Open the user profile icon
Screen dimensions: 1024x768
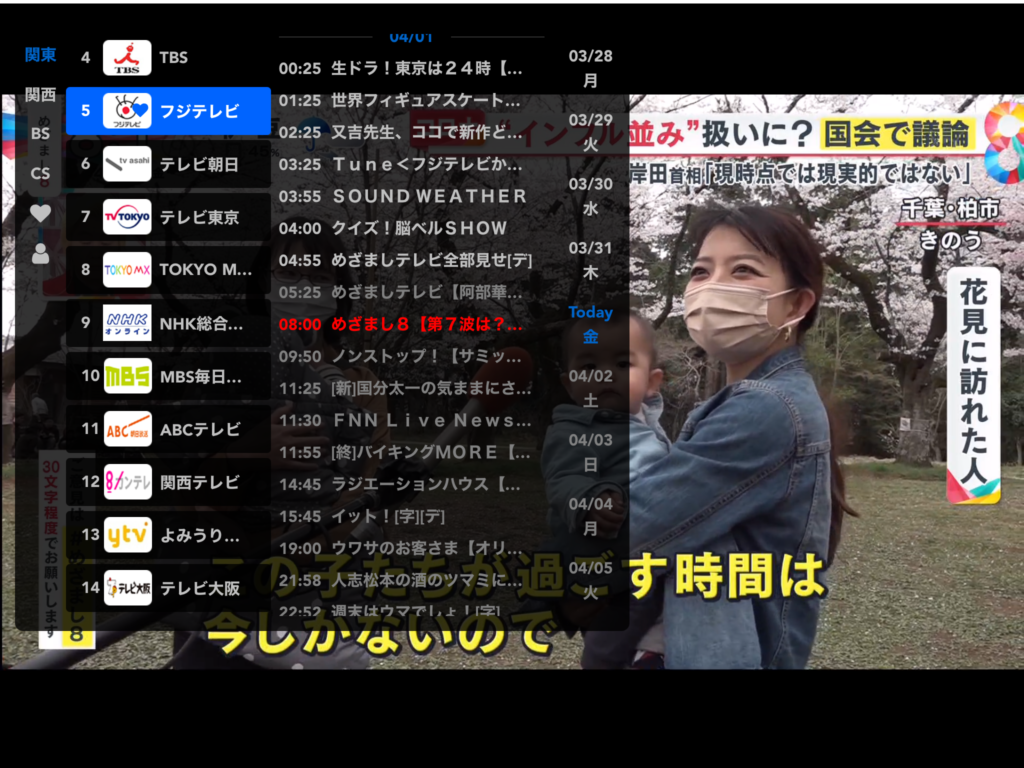[x=40, y=254]
